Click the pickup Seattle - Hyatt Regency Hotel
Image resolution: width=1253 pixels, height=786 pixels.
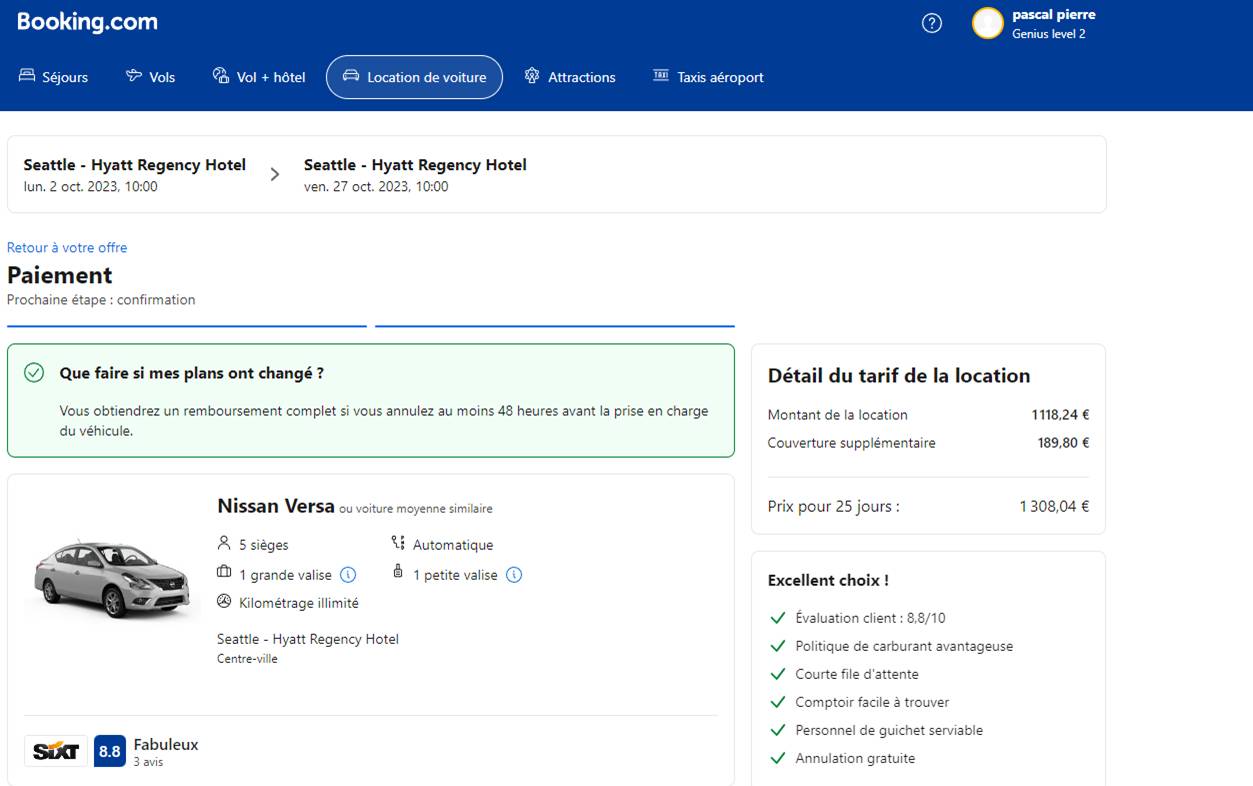pyautogui.click(x=135, y=165)
